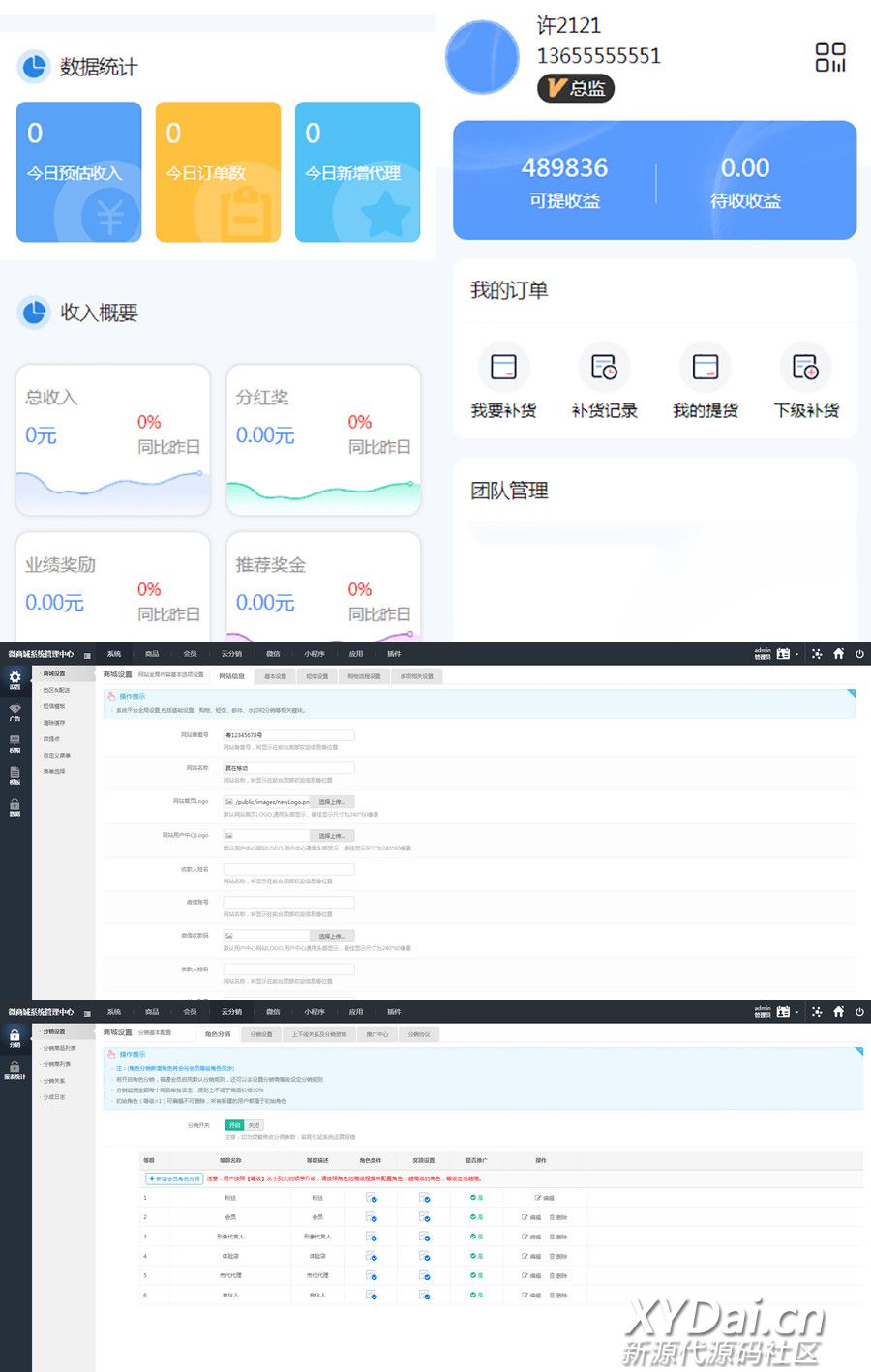This screenshot has height=1372, width=871.
Task: Open the 报表统计 report statistics icon
Action: tap(15, 1069)
